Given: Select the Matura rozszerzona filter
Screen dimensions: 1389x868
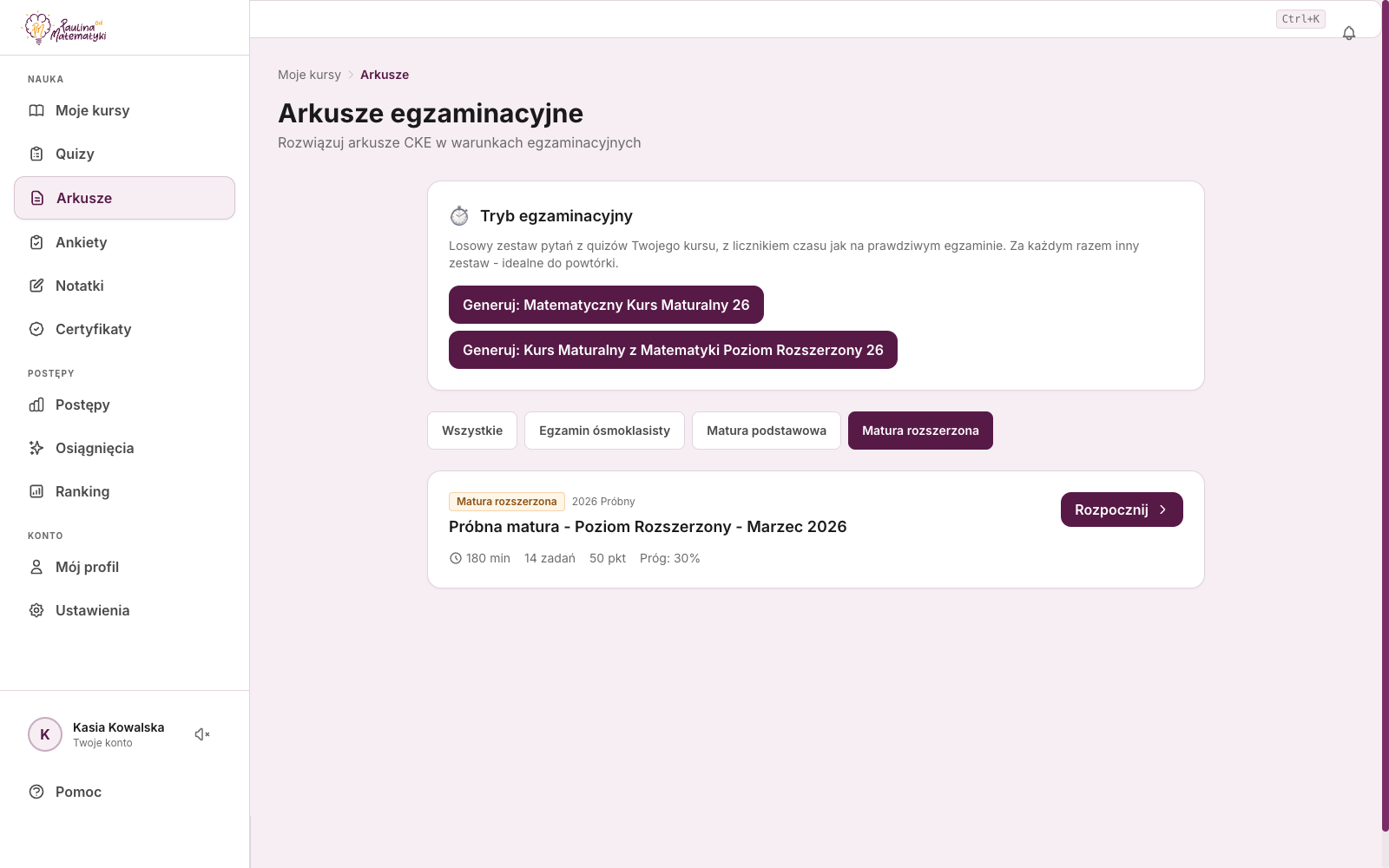Looking at the screenshot, I should click(x=920, y=431).
